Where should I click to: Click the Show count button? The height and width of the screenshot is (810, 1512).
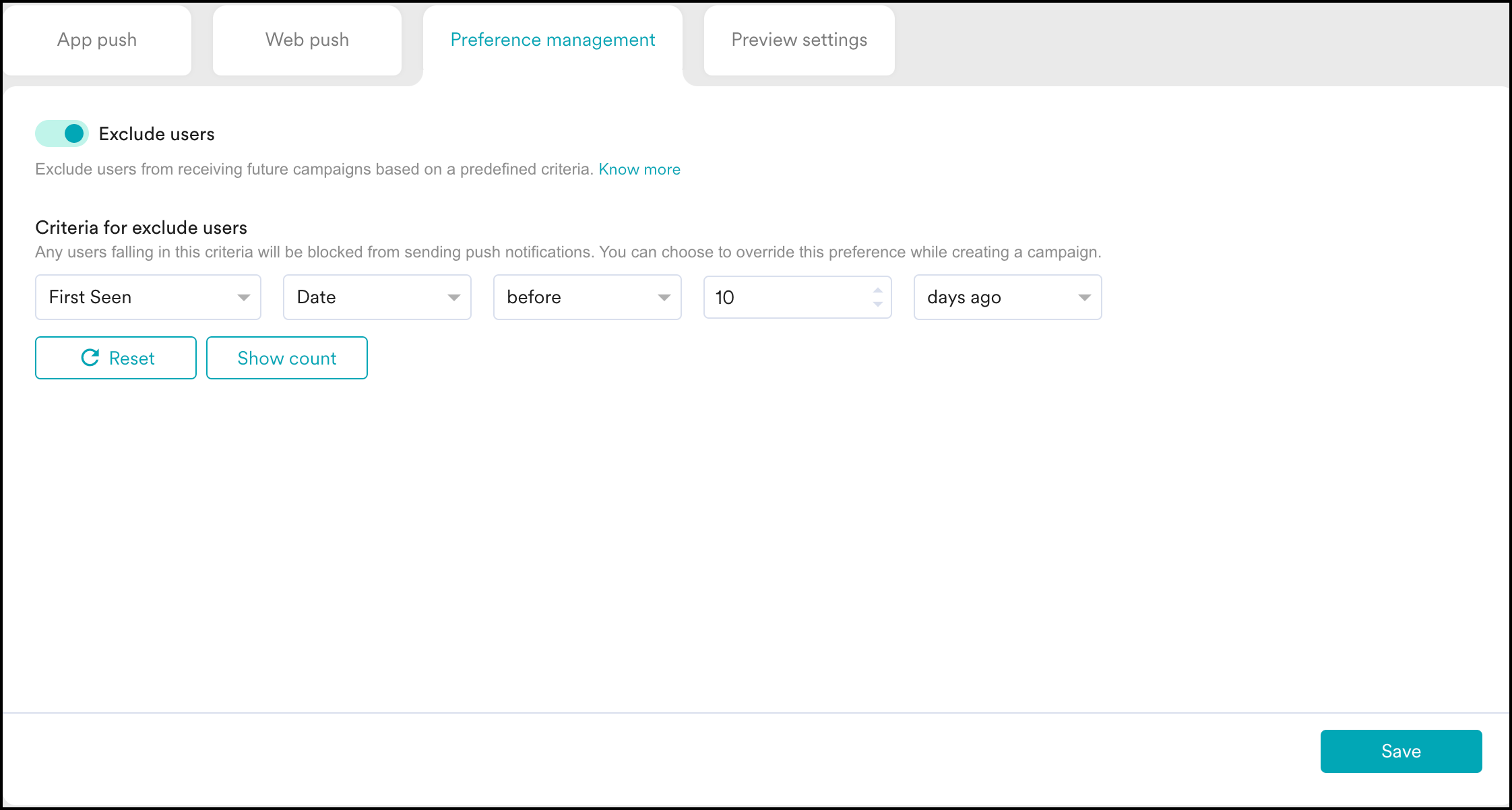287,358
